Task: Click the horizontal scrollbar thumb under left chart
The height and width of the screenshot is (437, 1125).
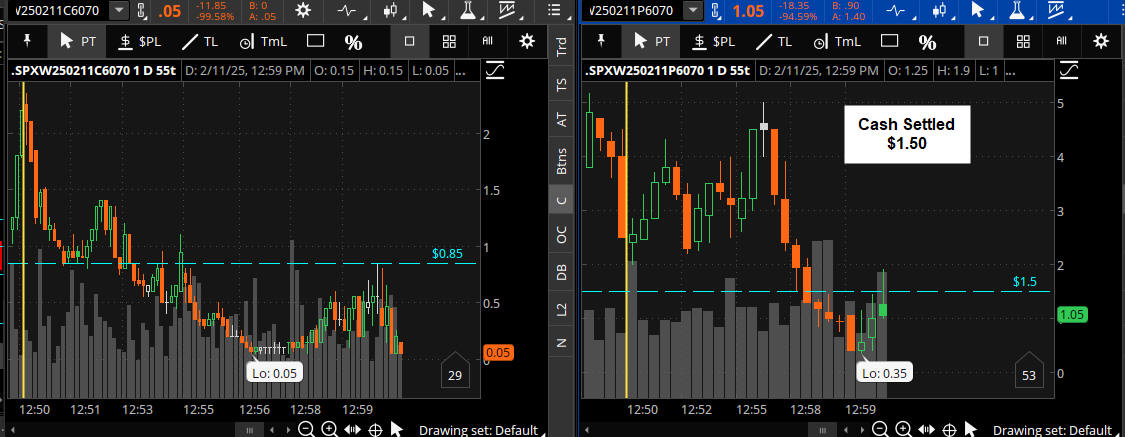Action: (x=244, y=429)
